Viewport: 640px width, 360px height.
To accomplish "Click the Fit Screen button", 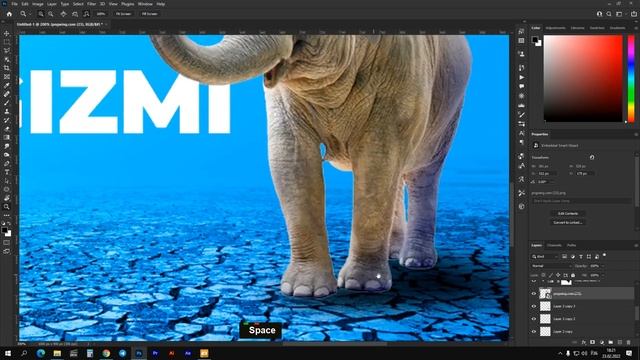I will tap(123, 14).
